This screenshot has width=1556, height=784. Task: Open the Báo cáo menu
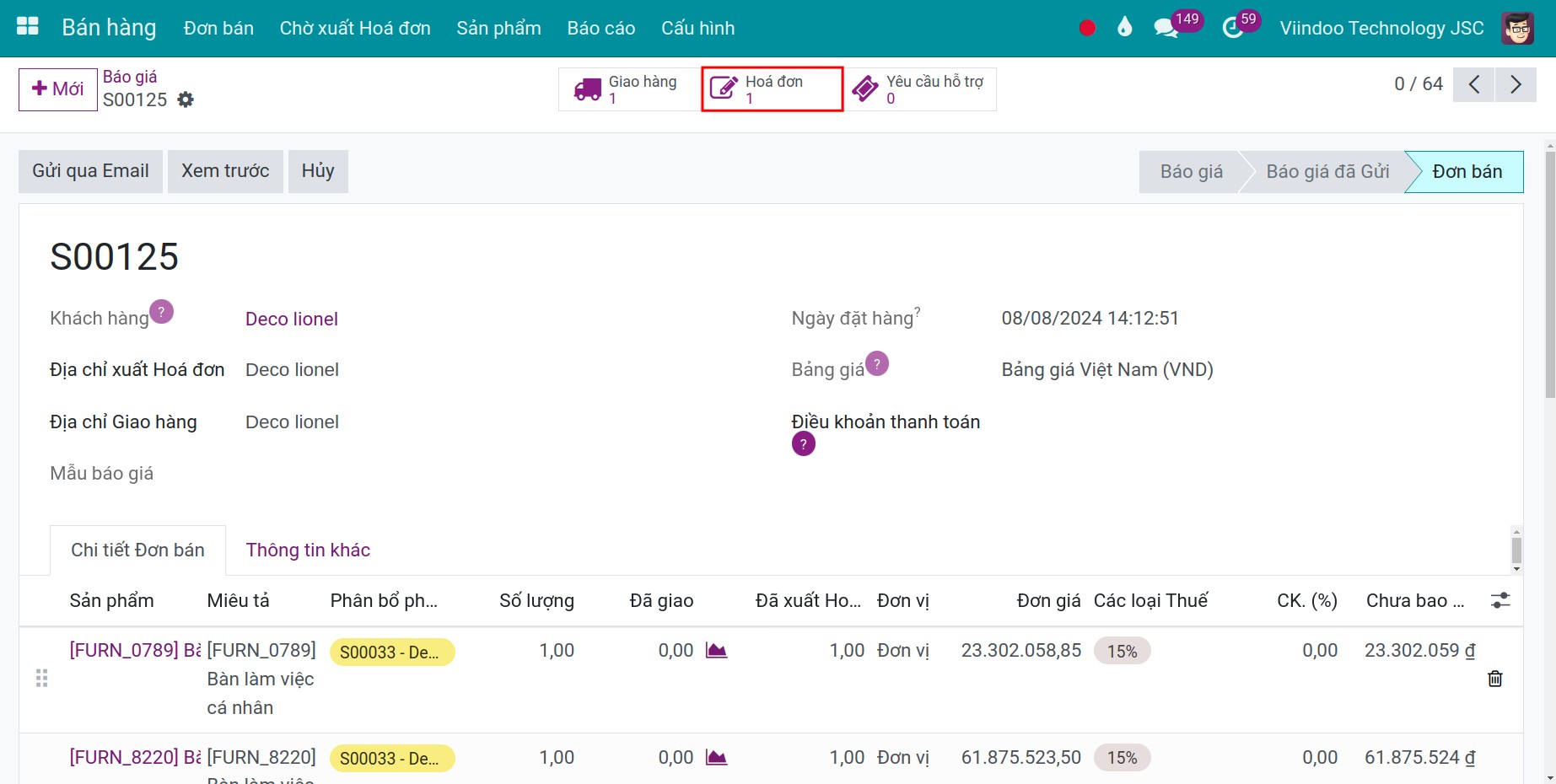(x=601, y=28)
